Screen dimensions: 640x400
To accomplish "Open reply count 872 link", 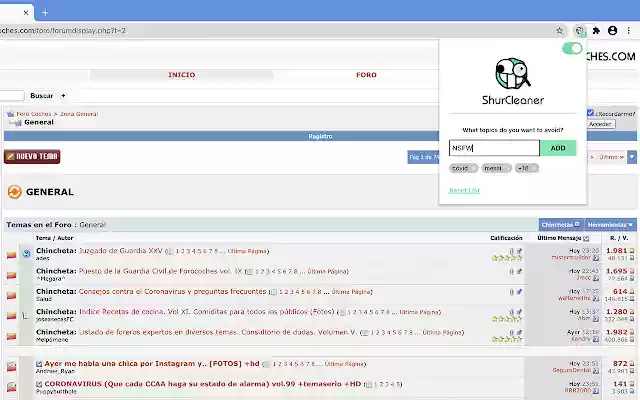I will pos(620,364).
